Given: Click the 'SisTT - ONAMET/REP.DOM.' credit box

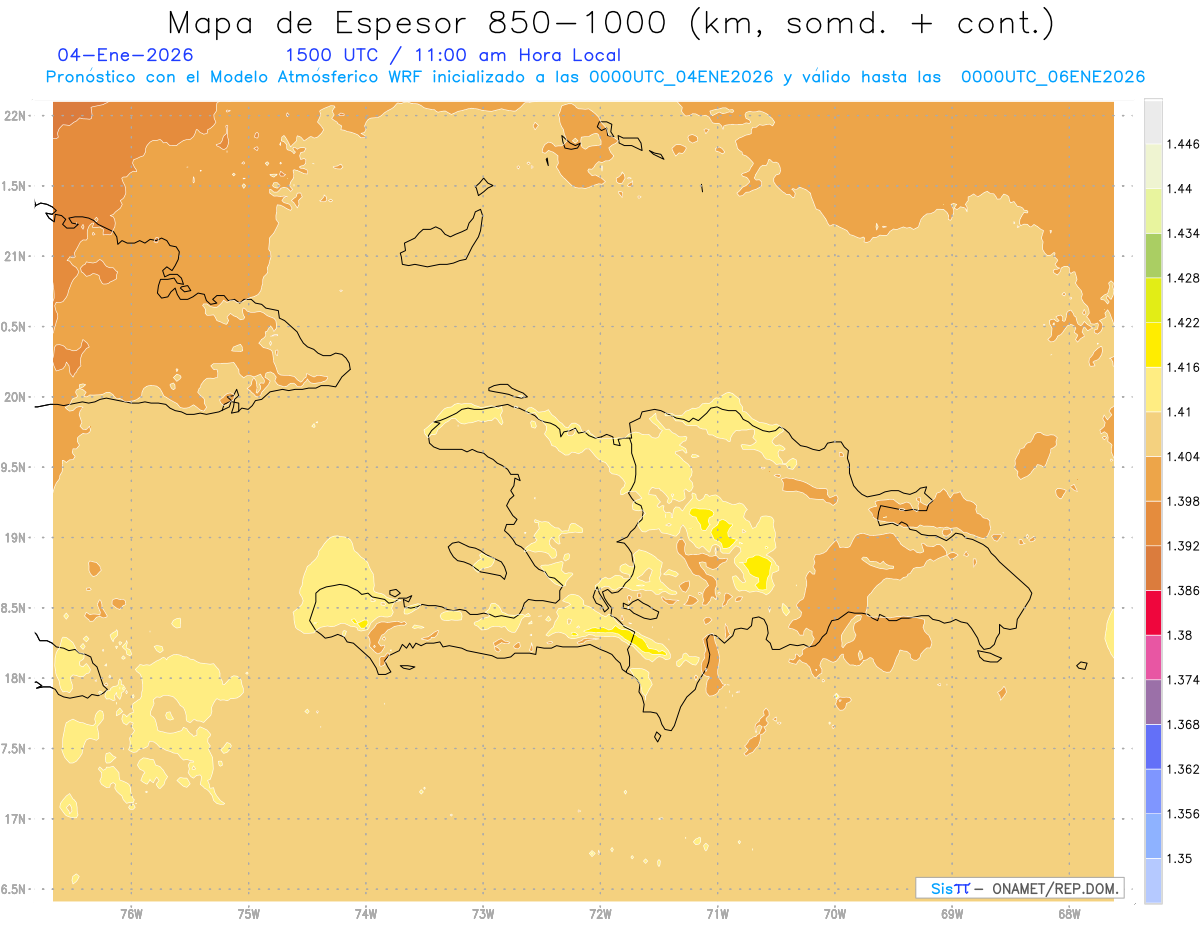Looking at the screenshot, I should point(1019,888).
